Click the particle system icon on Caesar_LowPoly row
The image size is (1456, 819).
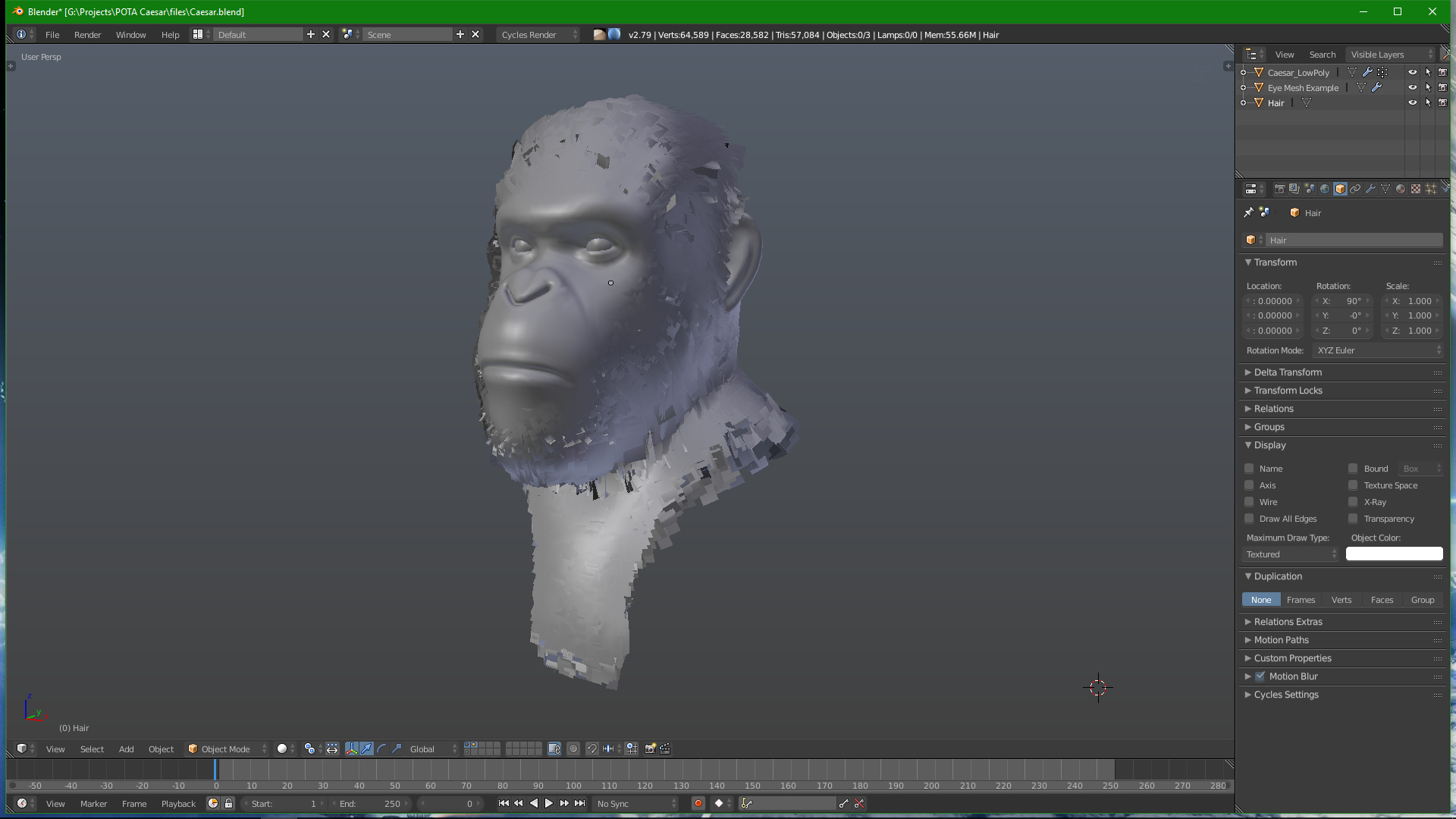(1382, 73)
